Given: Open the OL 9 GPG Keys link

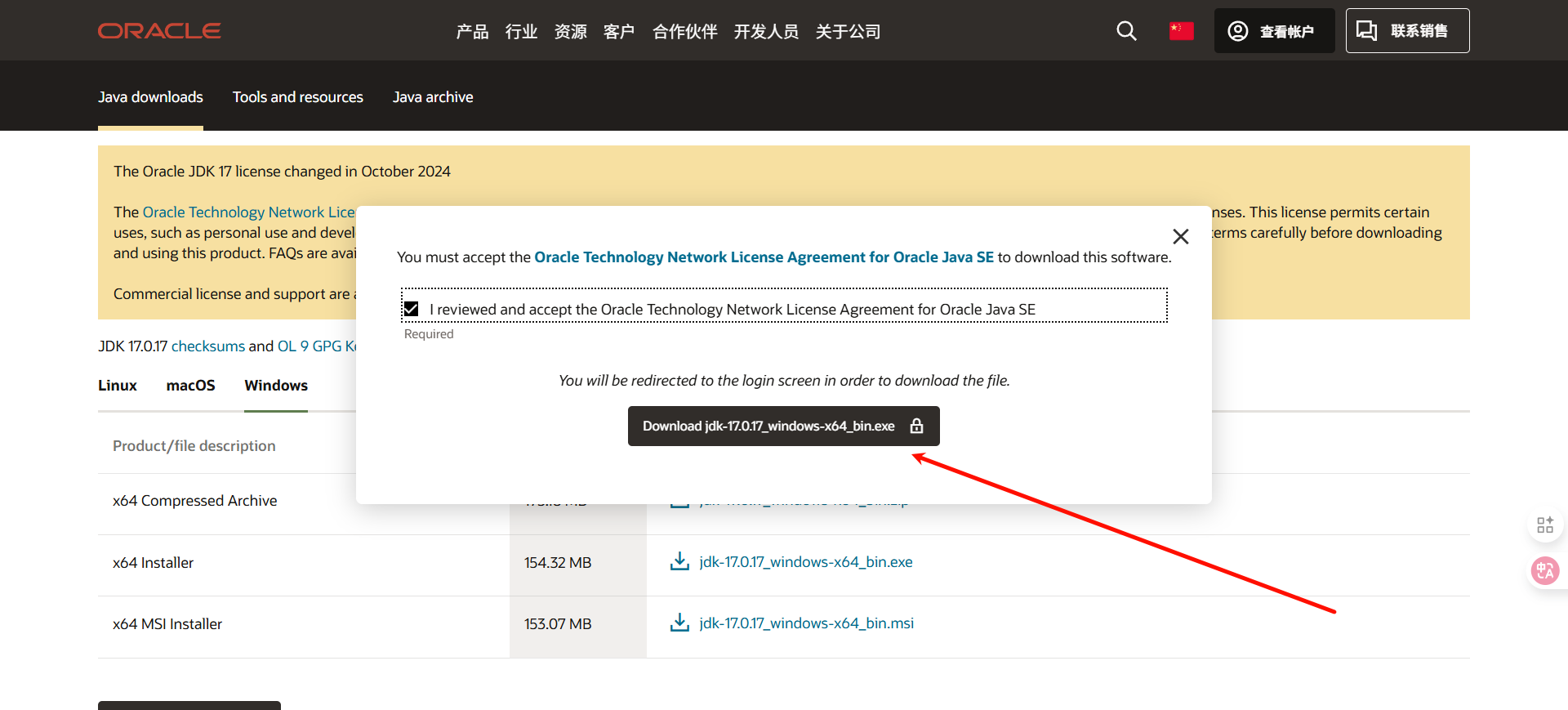Looking at the screenshot, I should click(317, 346).
